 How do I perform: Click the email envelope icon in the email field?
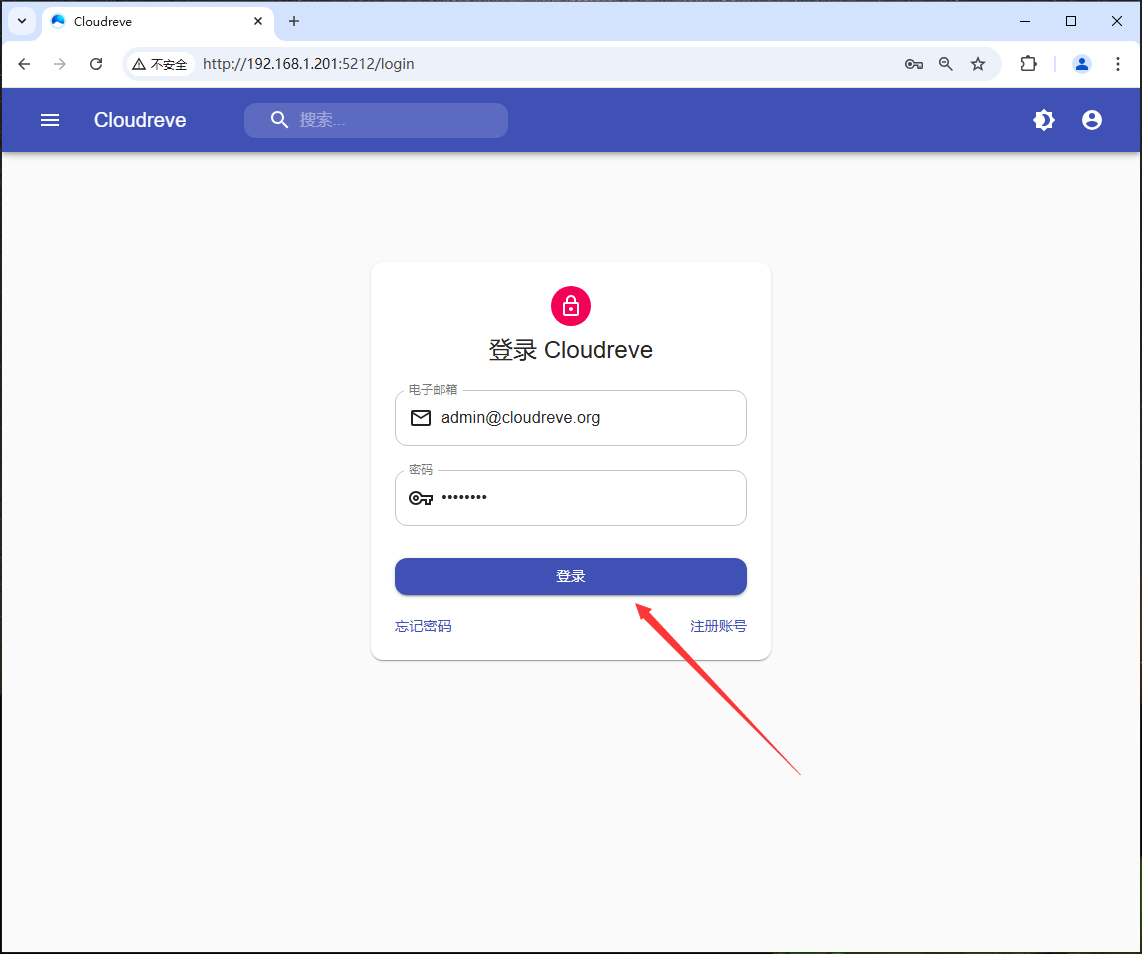(x=421, y=418)
